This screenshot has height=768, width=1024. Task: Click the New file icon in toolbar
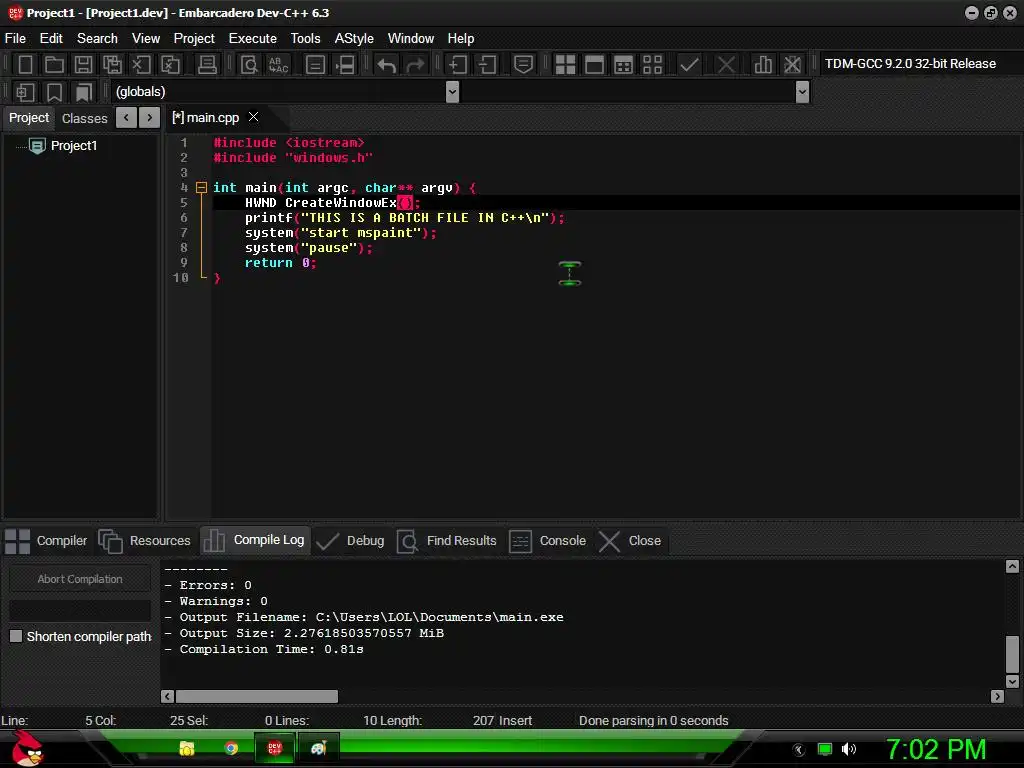[x=25, y=64]
